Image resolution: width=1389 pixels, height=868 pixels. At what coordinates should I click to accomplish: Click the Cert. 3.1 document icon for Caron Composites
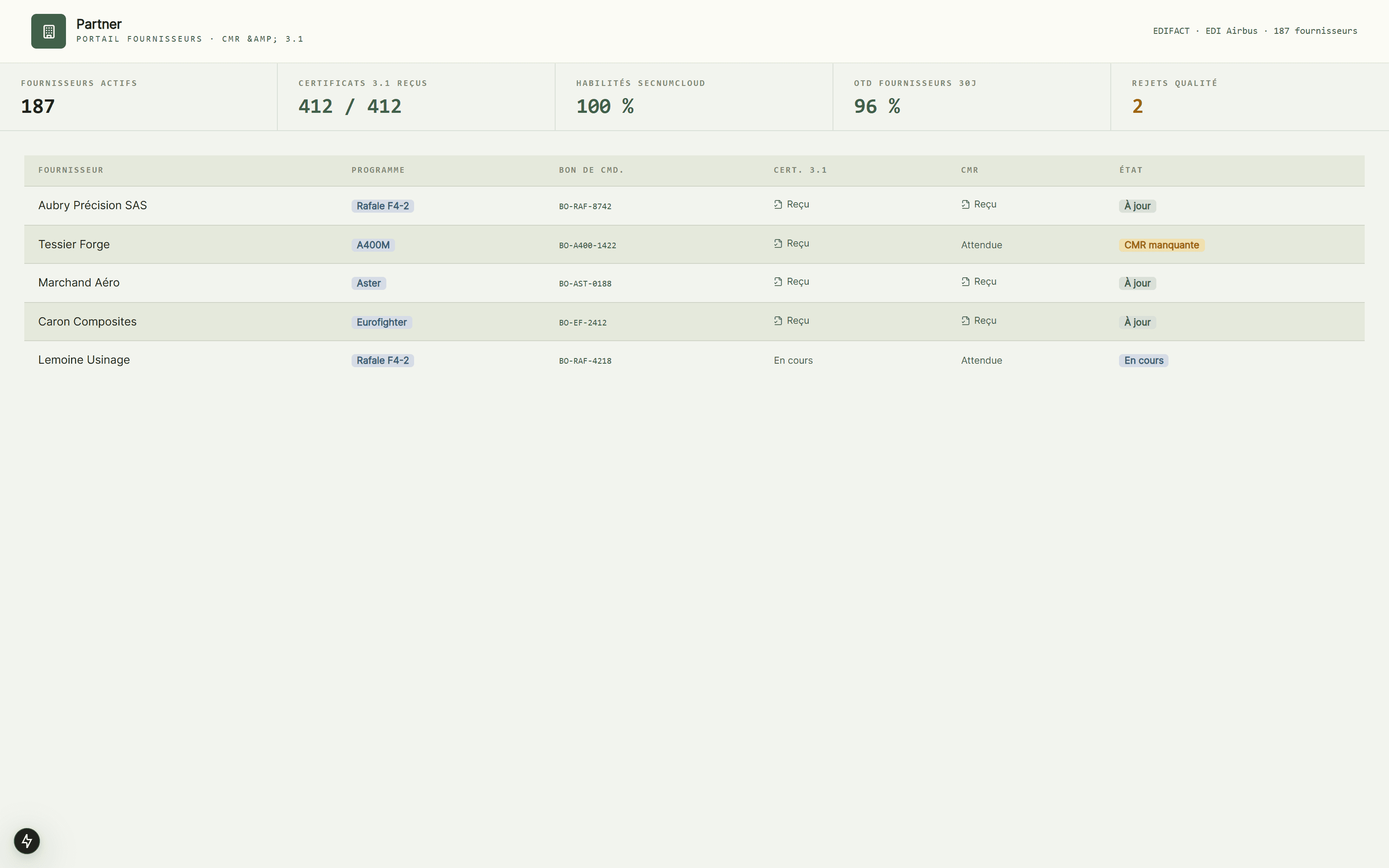tap(778, 321)
